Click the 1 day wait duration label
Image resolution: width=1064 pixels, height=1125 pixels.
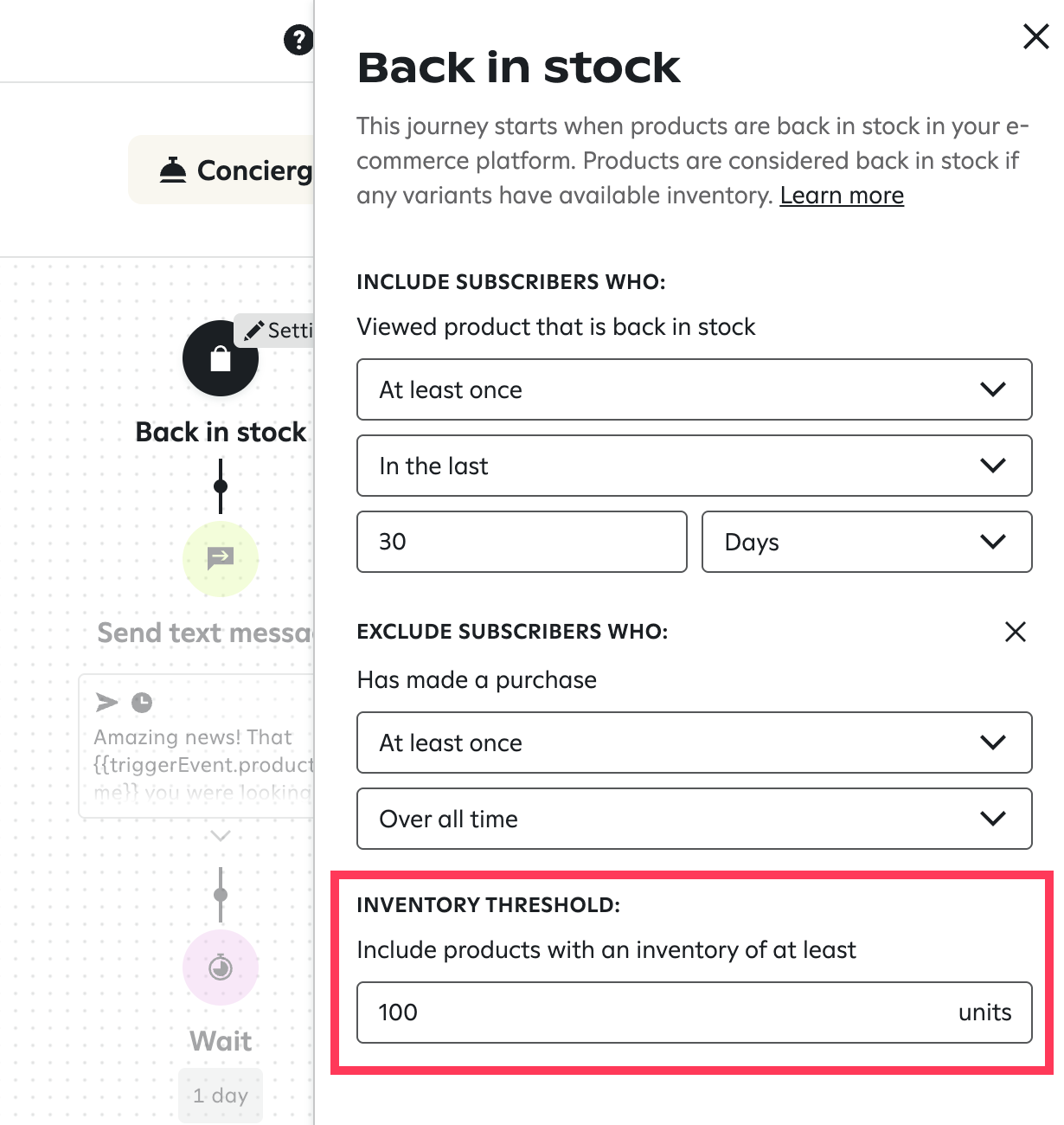tap(221, 1096)
